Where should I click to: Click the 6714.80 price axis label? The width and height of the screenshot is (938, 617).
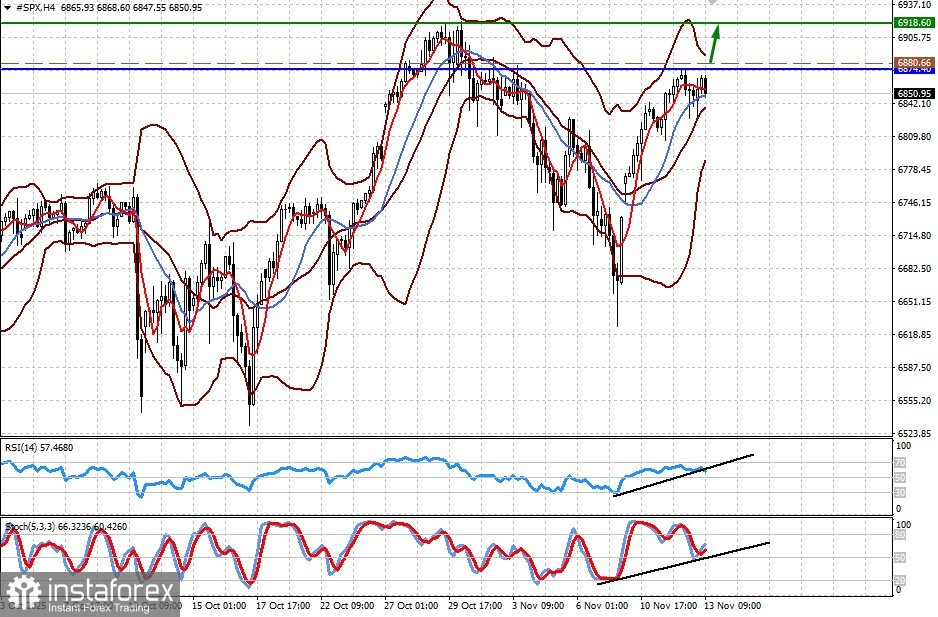[x=914, y=236]
